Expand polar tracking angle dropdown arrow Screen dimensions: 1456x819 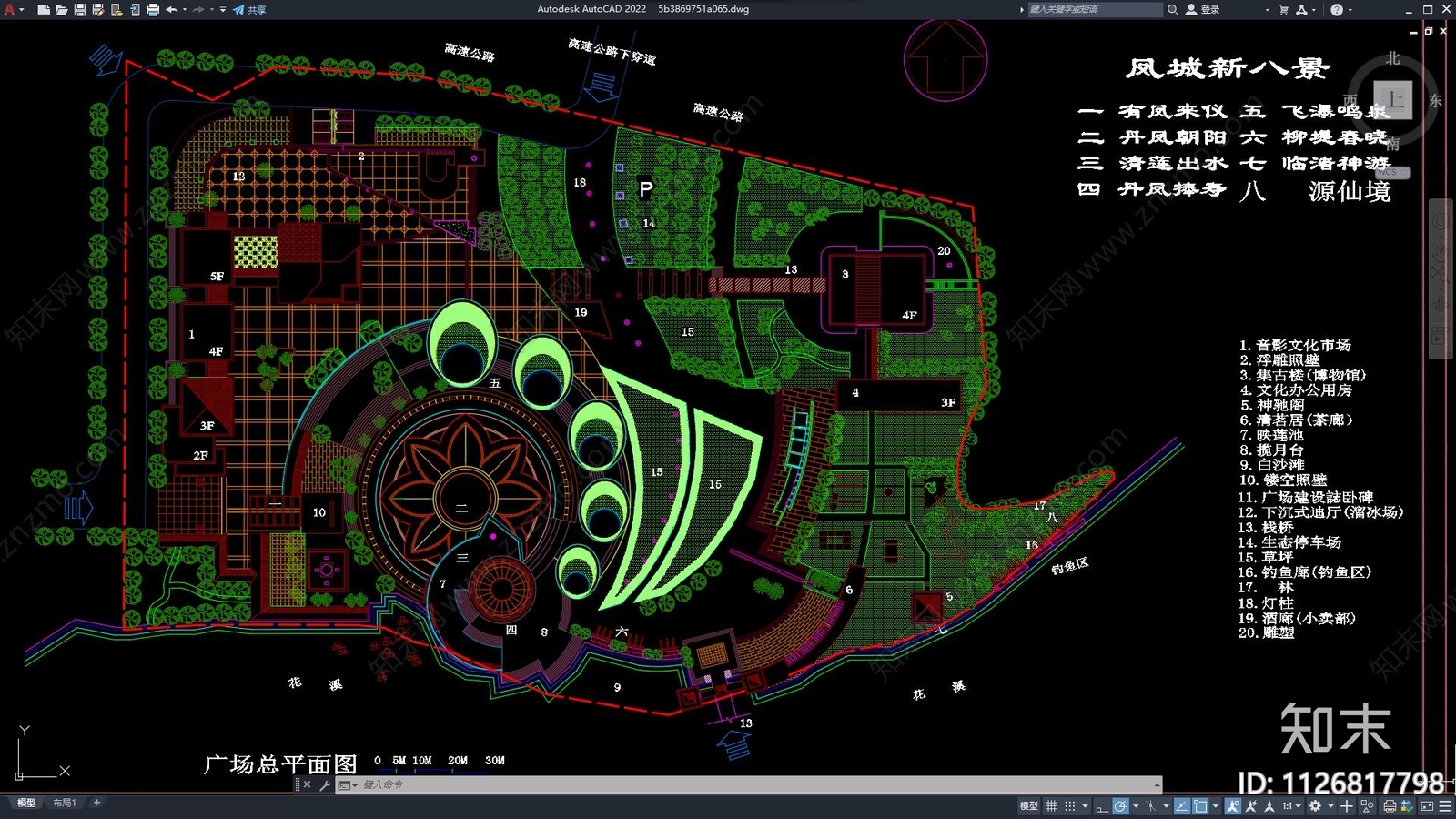(1136, 805)
